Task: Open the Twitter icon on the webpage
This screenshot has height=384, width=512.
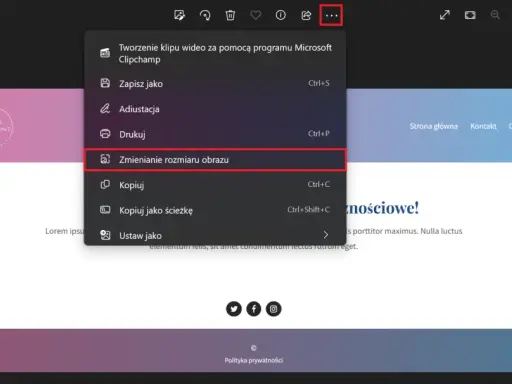Action: click(x=234, y=309)
